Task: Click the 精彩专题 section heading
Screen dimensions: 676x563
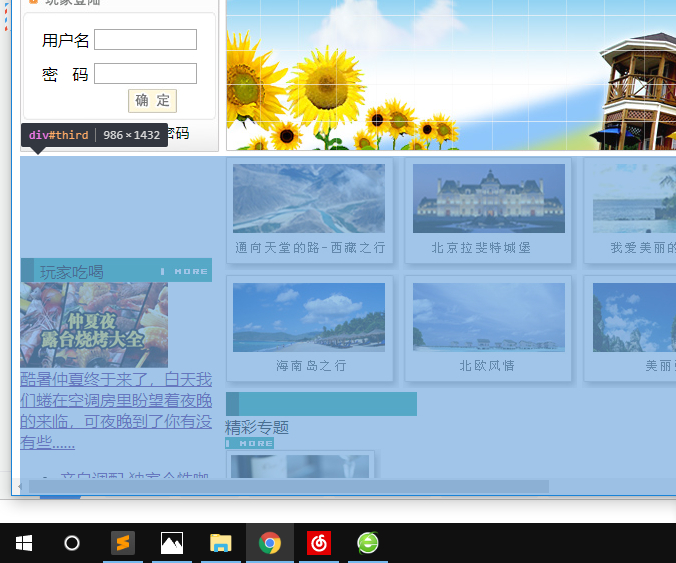Action: (x=257, y=428)
